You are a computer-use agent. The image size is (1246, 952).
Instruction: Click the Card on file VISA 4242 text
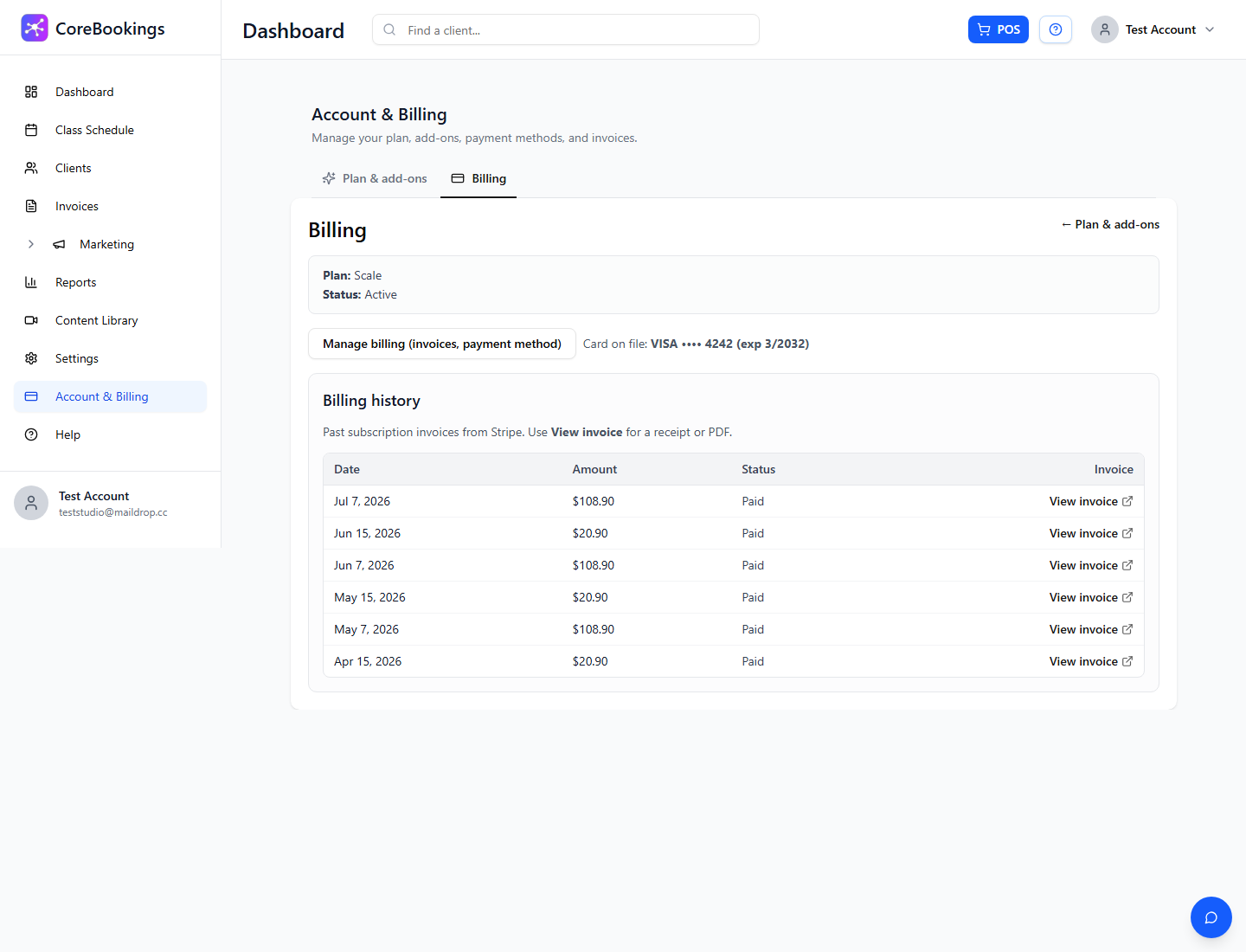(x=696, y=344)
